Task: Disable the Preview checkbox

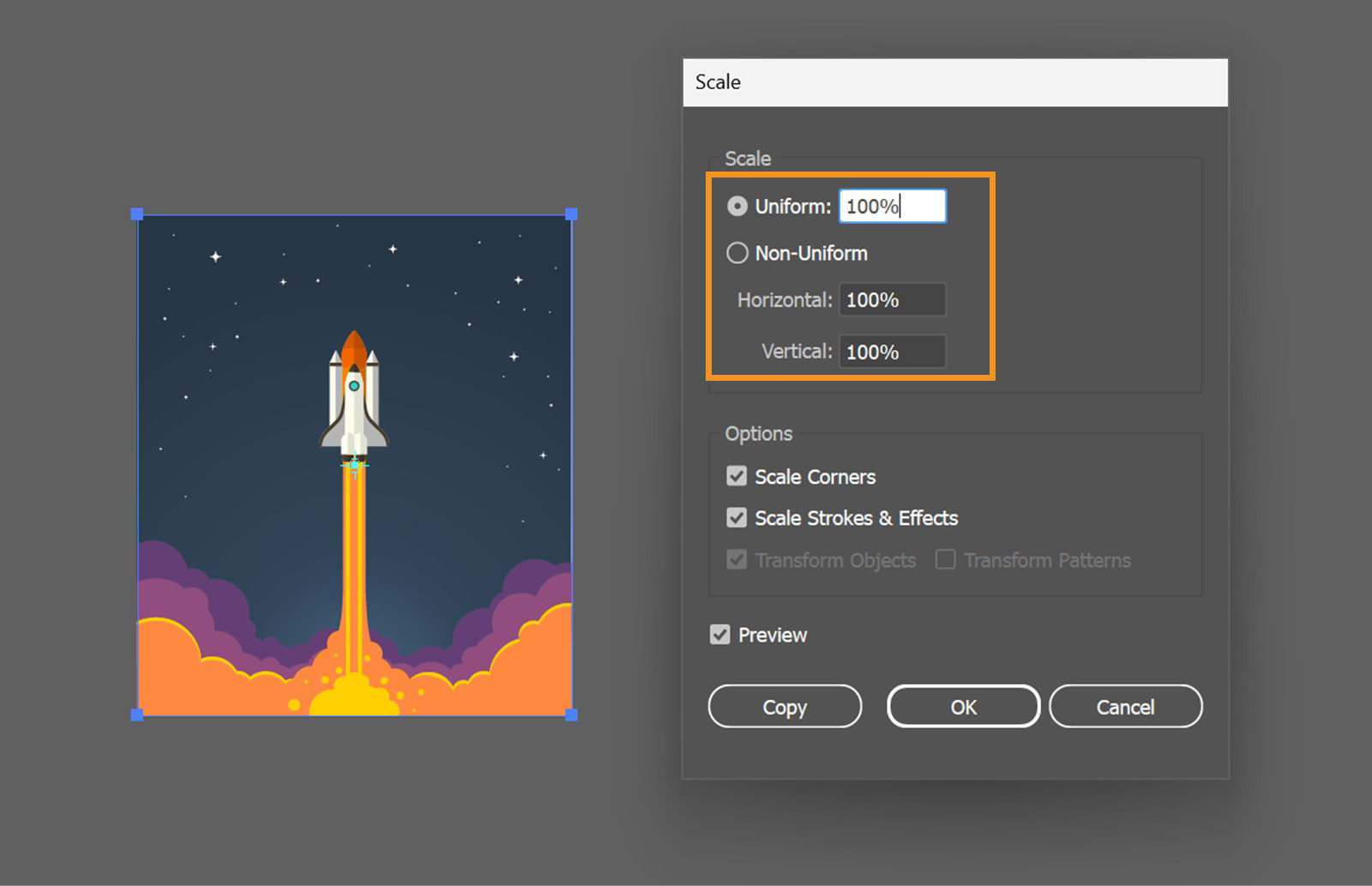Action: point(720,635)
